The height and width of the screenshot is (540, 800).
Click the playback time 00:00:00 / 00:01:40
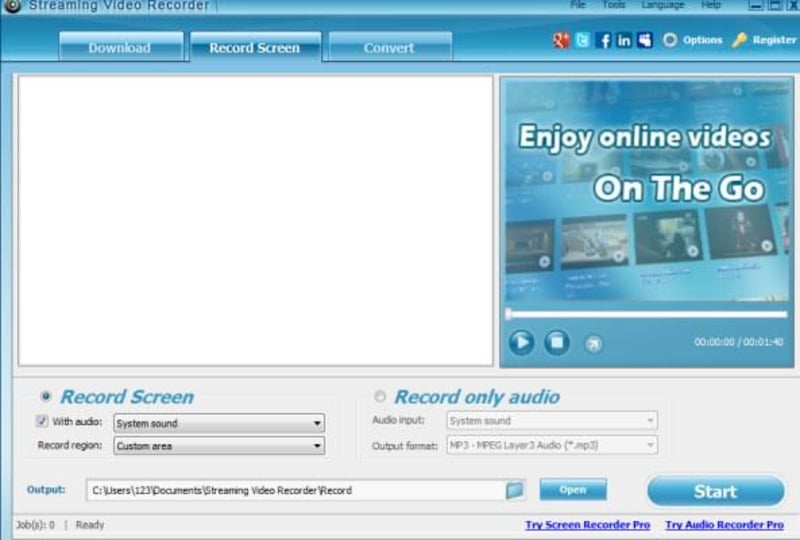tap(739, 342)
